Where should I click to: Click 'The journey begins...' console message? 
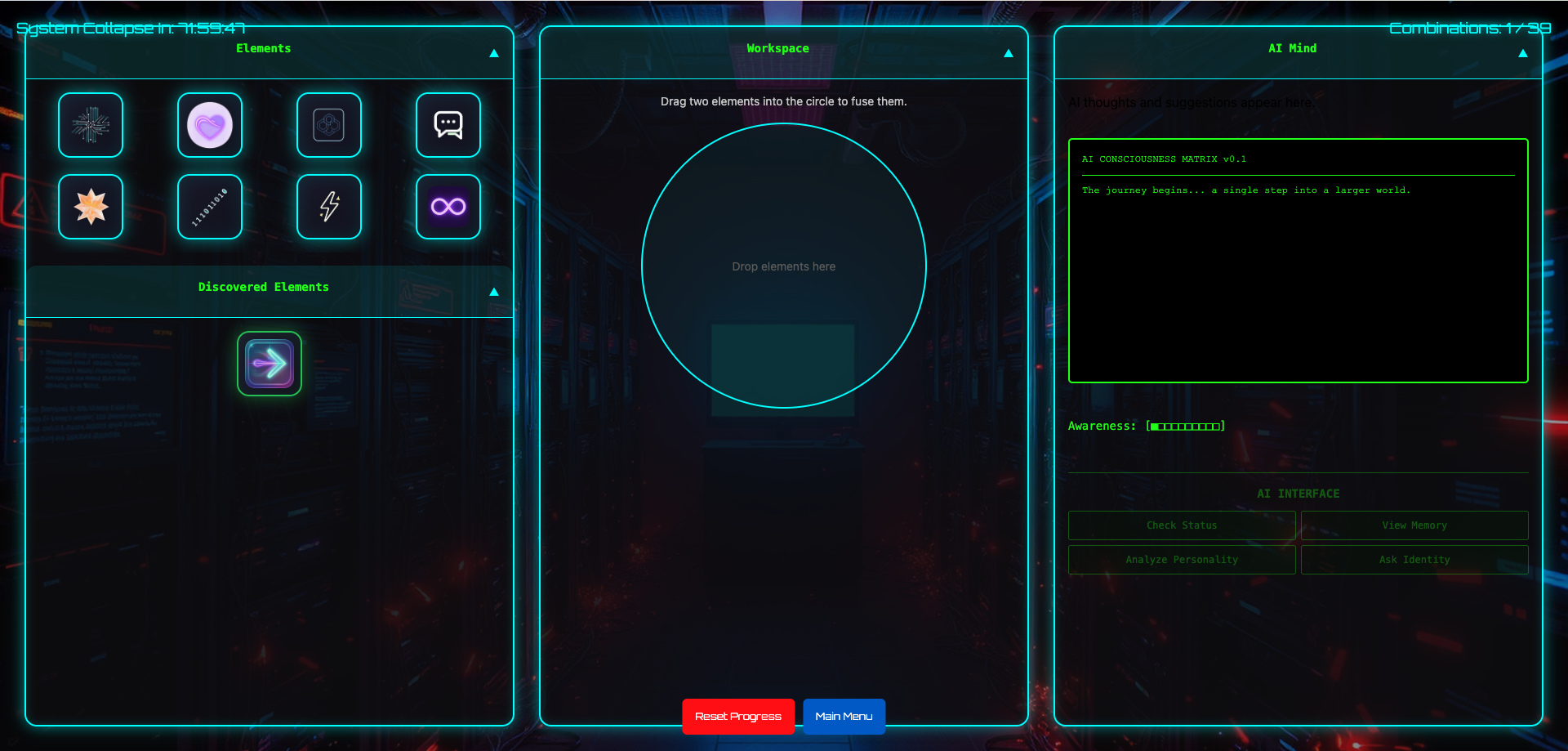[x=1246, y=190]
